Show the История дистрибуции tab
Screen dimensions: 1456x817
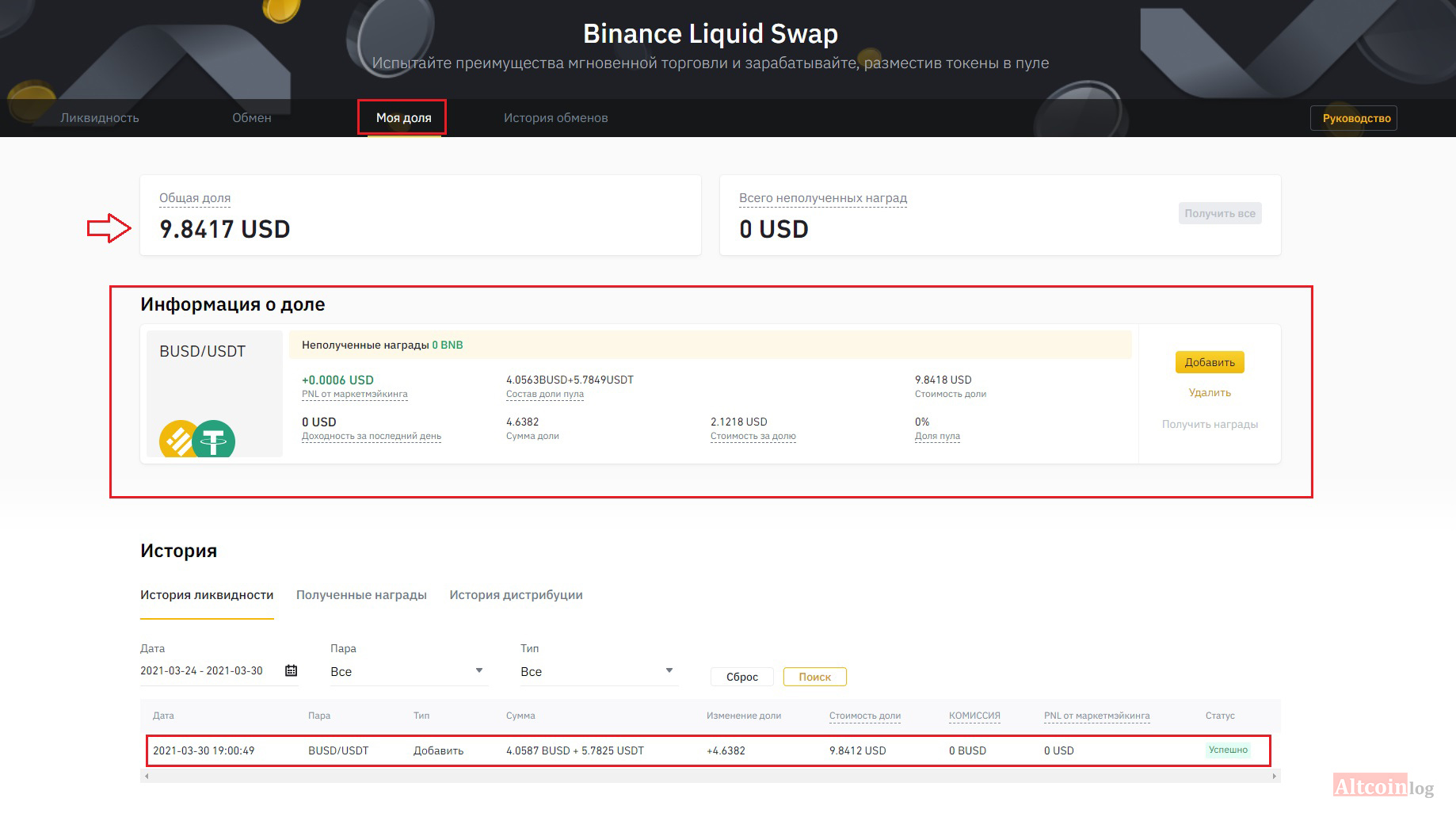click(x=516, y=595)
